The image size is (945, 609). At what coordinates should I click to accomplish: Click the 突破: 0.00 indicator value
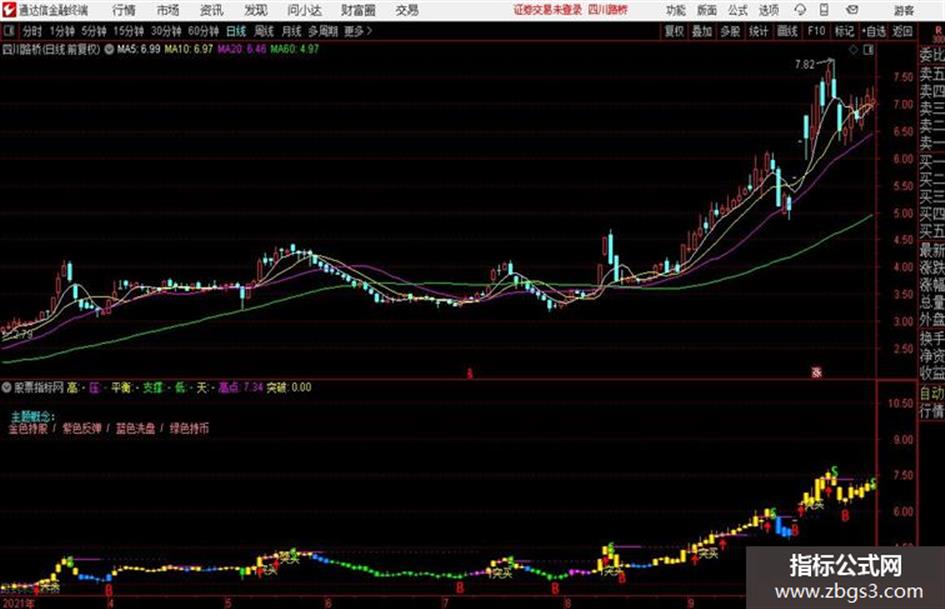pos(289,387)
